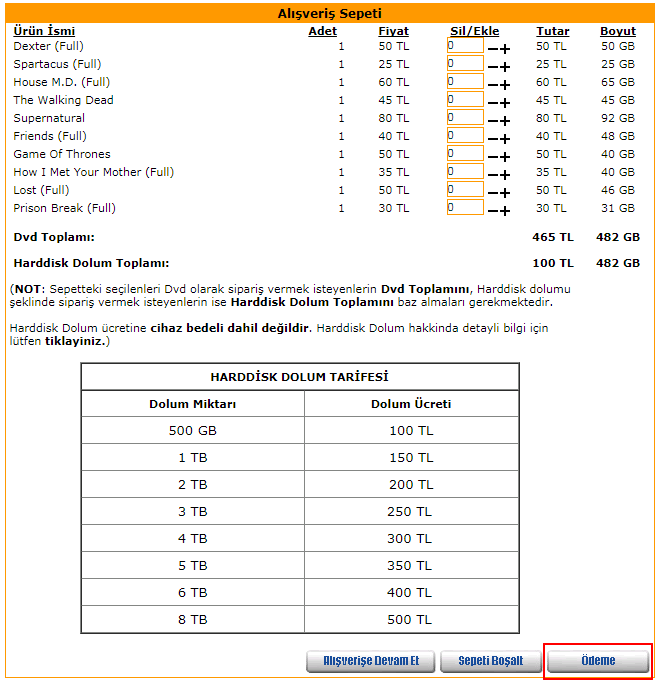660x700 pixels.
Task: Click the 150 TL tariff cell
Action: 411,458
